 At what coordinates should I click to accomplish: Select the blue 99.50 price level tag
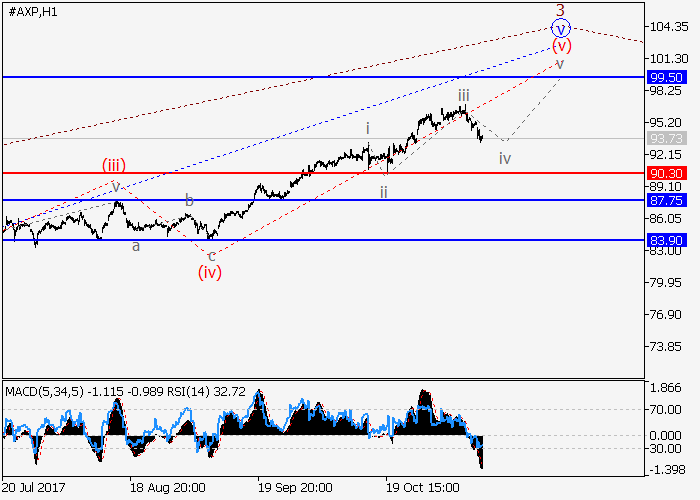pos(666,77)
